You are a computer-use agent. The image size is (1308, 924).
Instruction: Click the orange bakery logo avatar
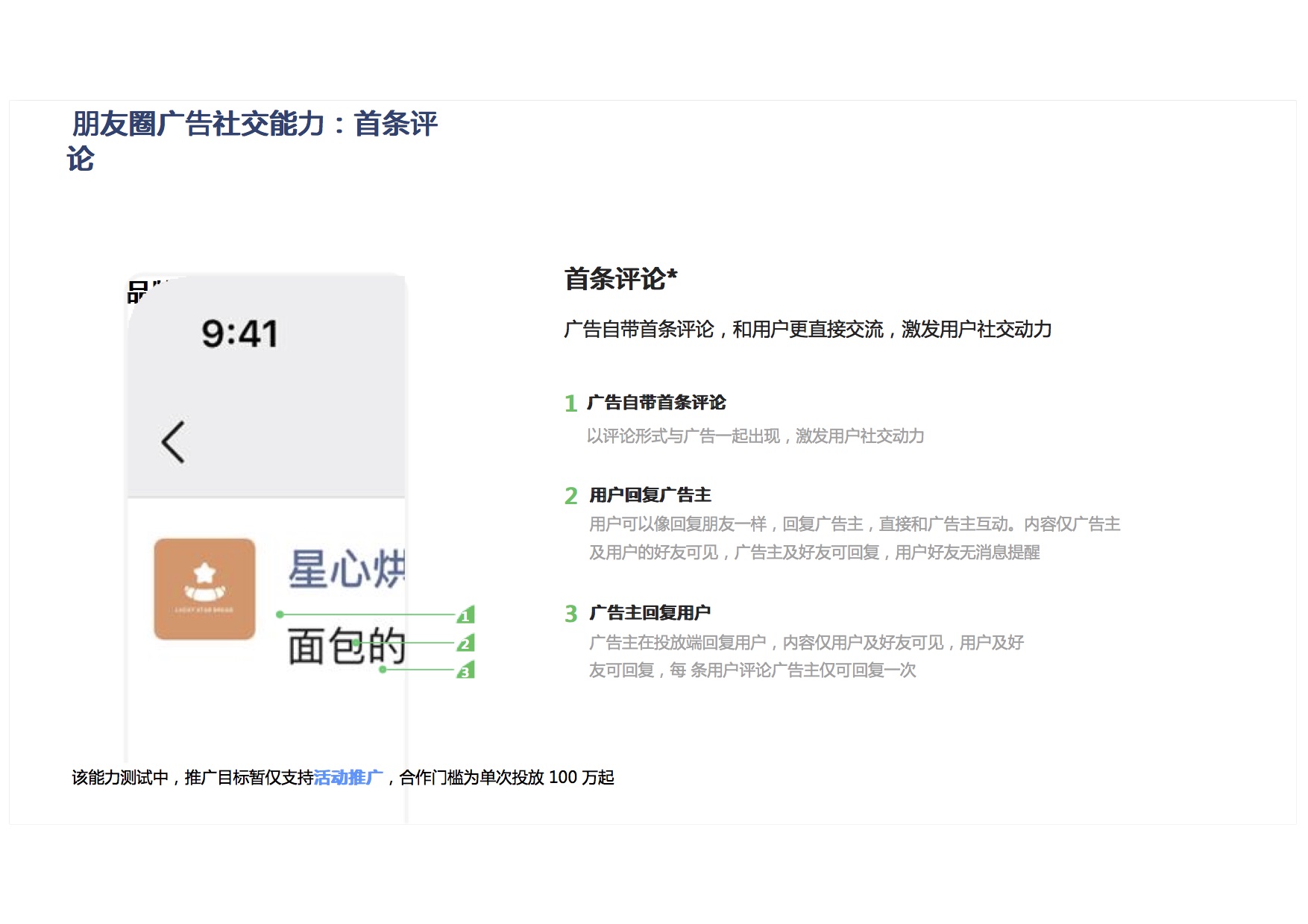pos(204,589)
